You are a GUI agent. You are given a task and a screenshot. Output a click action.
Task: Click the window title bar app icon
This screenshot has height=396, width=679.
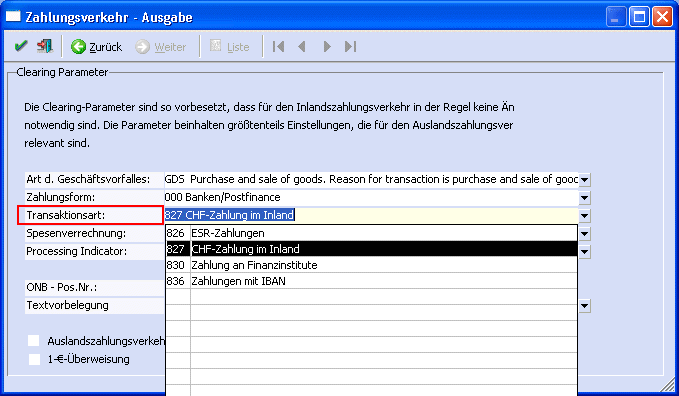click(x=13, y=16)
